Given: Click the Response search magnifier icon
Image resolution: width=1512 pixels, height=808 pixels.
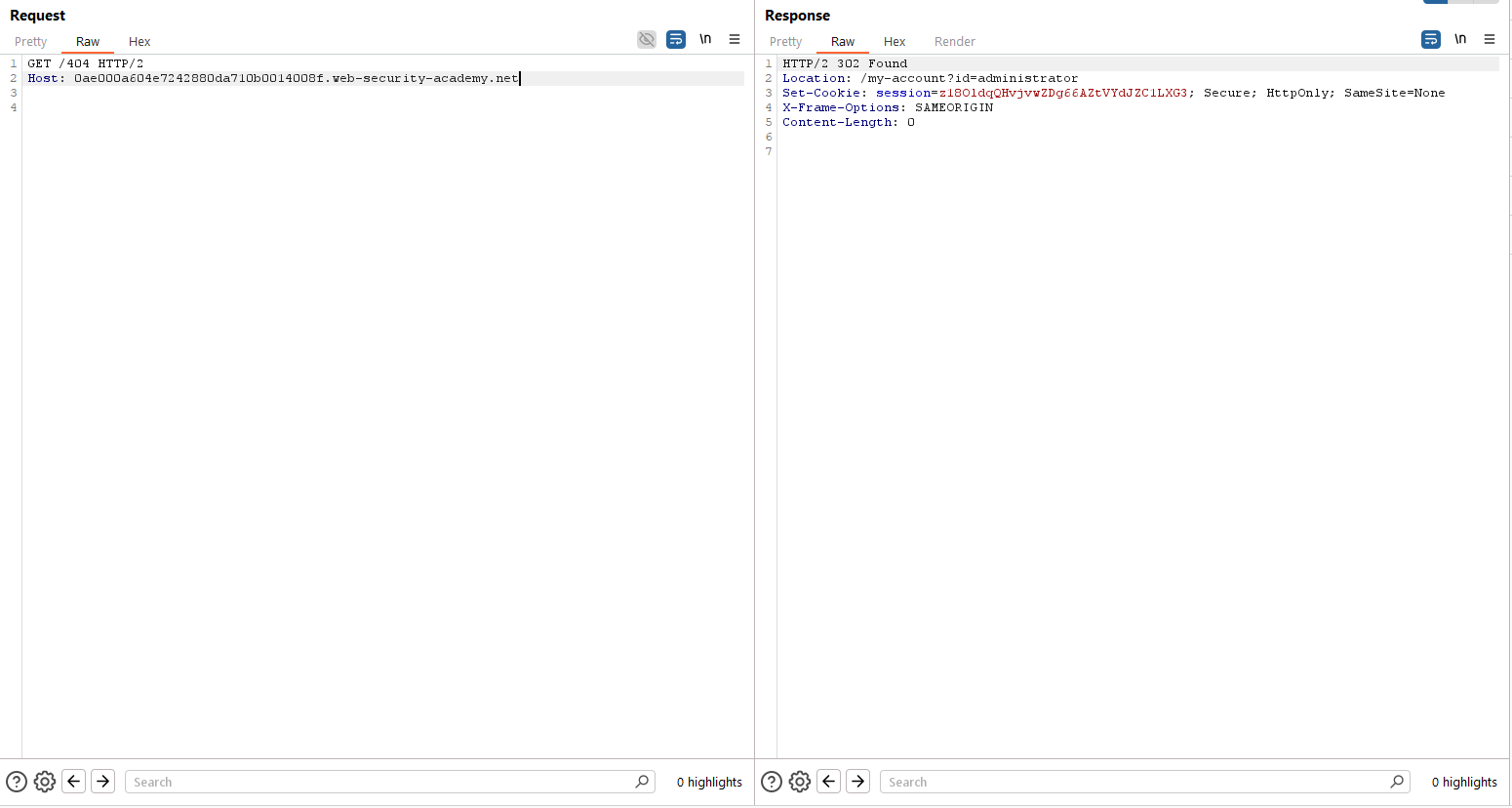Looking at the screenshot, I should point(1397,782).
